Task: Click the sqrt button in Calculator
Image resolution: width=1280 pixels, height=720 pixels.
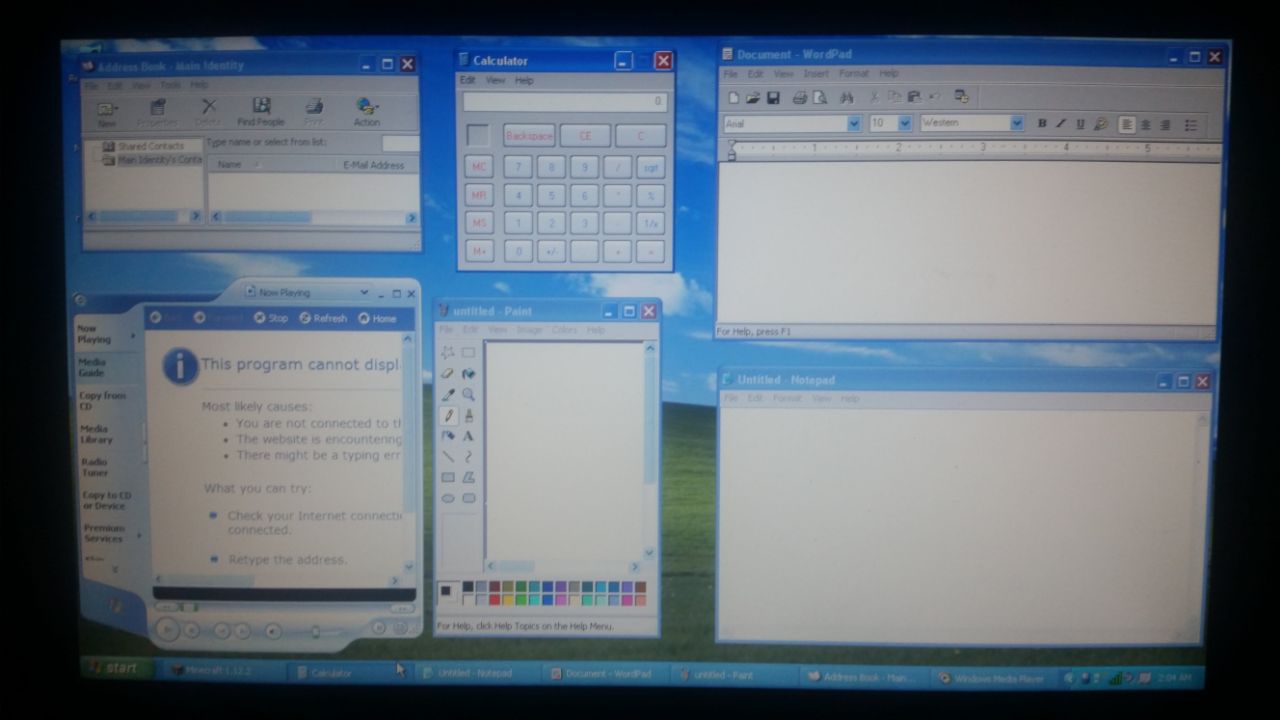Action: click(x=650, y=167)
